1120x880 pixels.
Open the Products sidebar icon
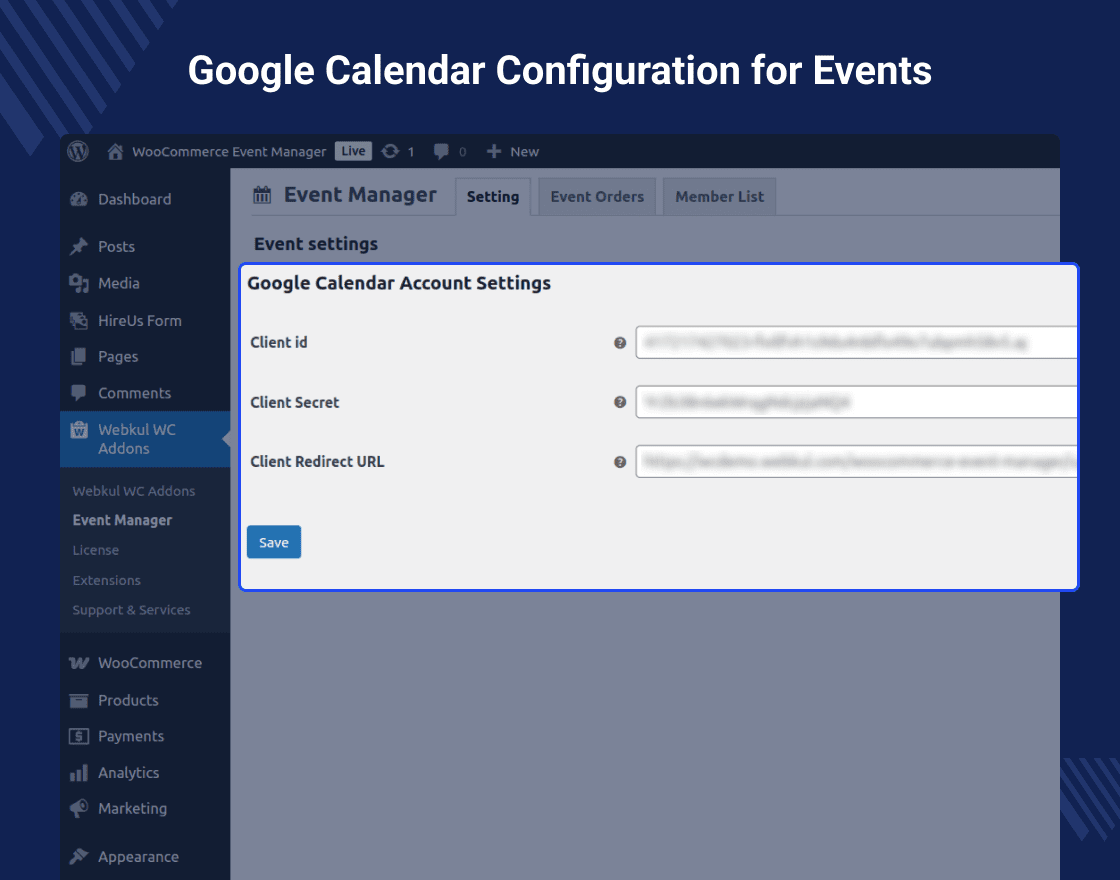pyautogui.click(x=78, y=700)
